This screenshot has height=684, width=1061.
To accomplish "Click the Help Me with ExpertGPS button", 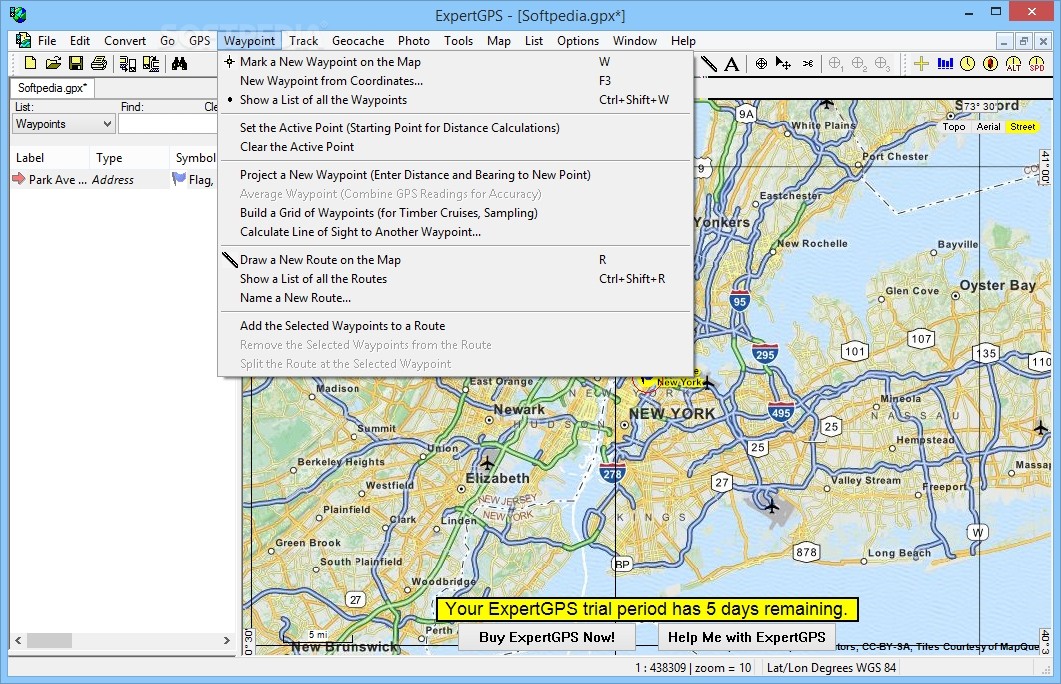I will point(746,637).
